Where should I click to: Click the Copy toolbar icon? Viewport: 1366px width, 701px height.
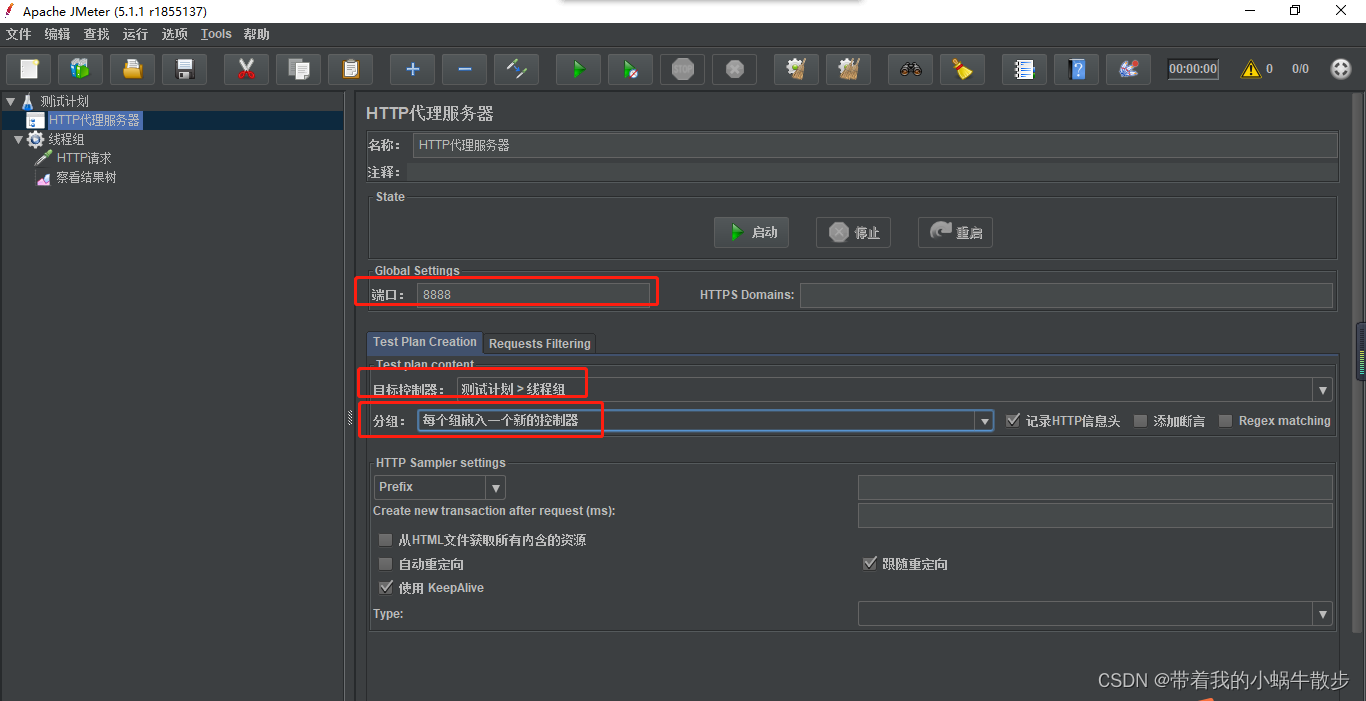pyautogui.click(x=298, y=69)
